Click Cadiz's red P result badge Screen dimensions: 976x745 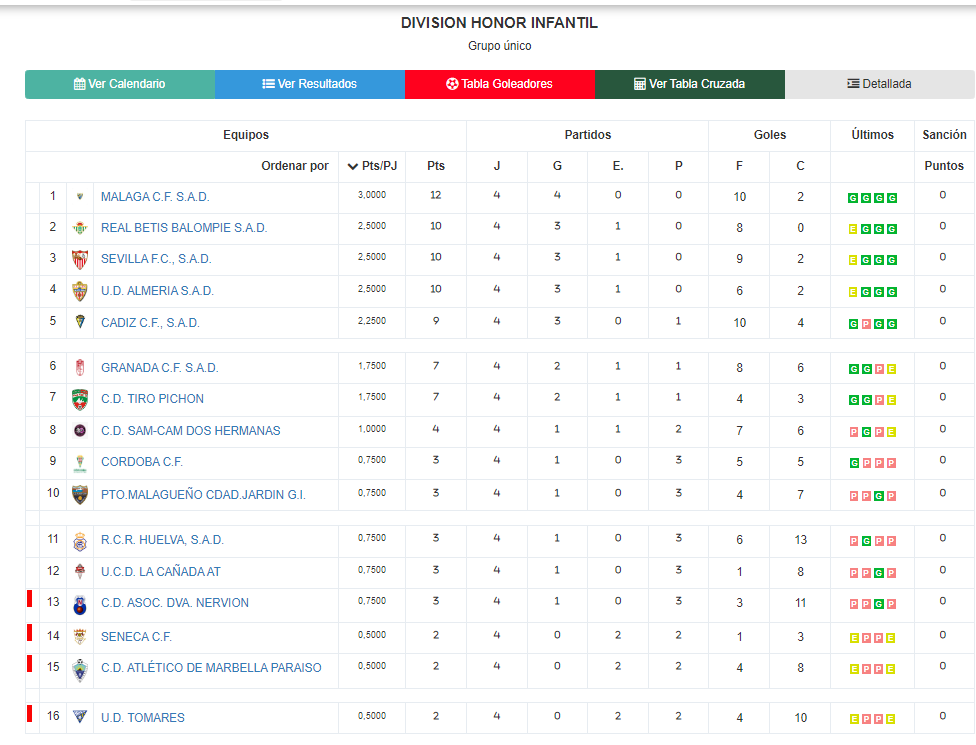tap(866, 324)
